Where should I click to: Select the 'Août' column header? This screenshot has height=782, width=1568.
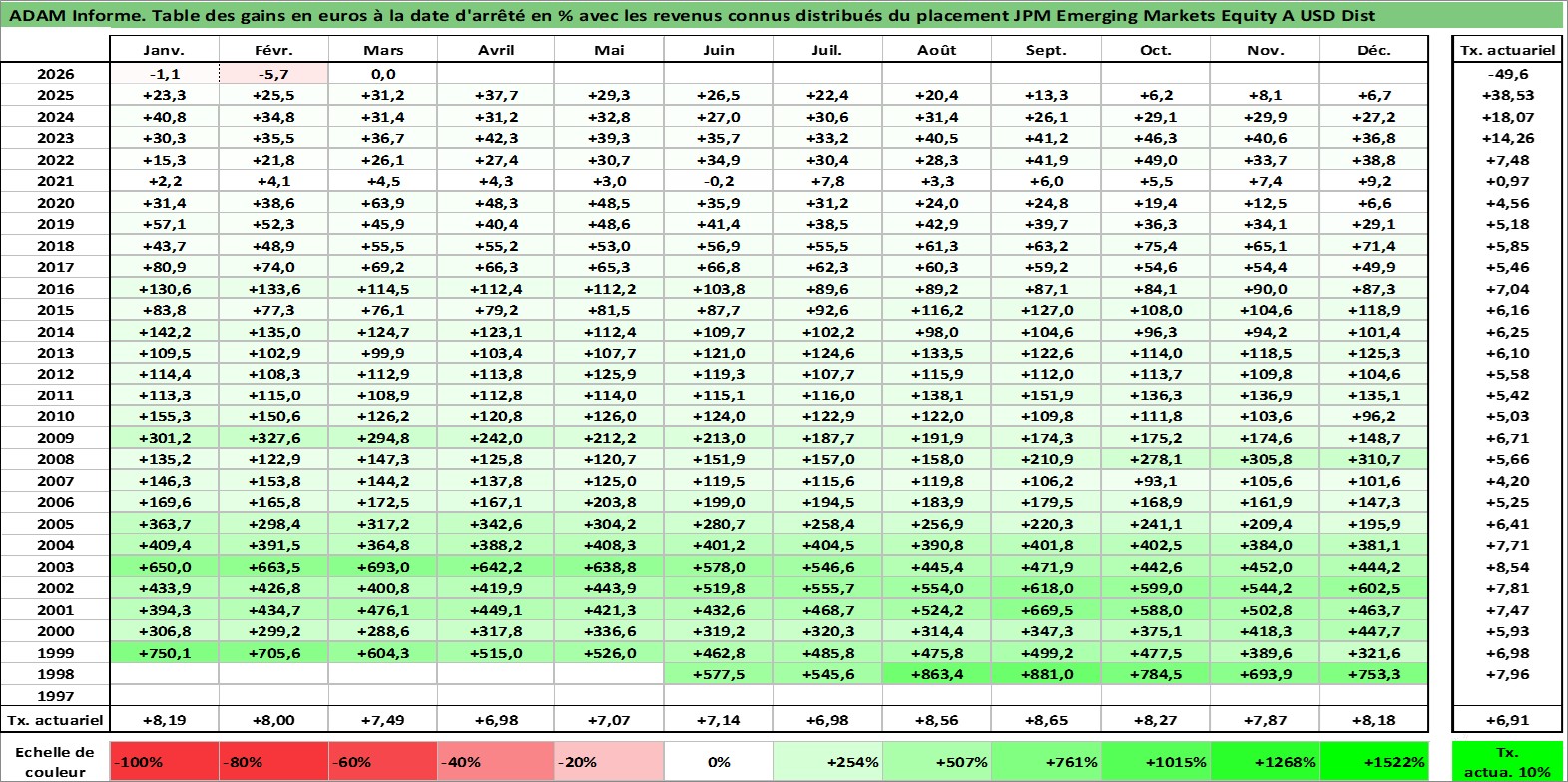pos(936,50)
